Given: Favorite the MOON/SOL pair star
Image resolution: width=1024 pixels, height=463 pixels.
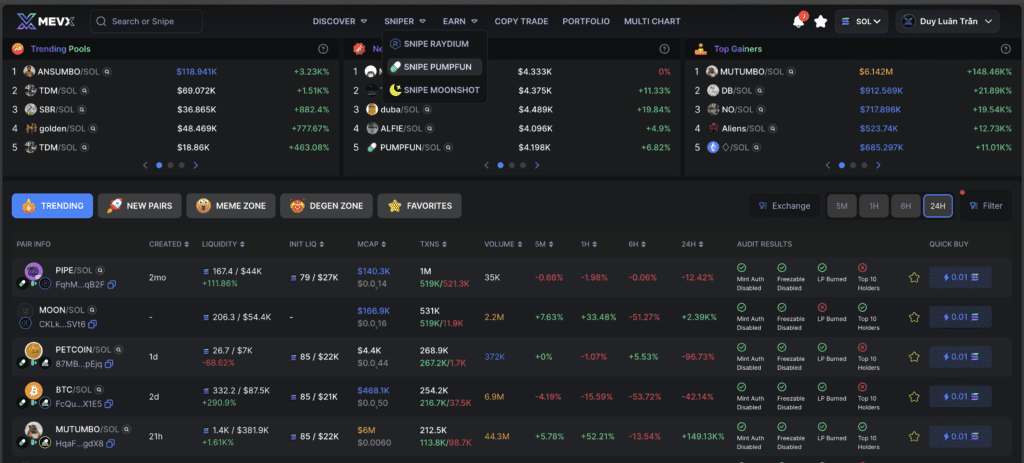Looking at the screenshot, I should tap(914, 317).
